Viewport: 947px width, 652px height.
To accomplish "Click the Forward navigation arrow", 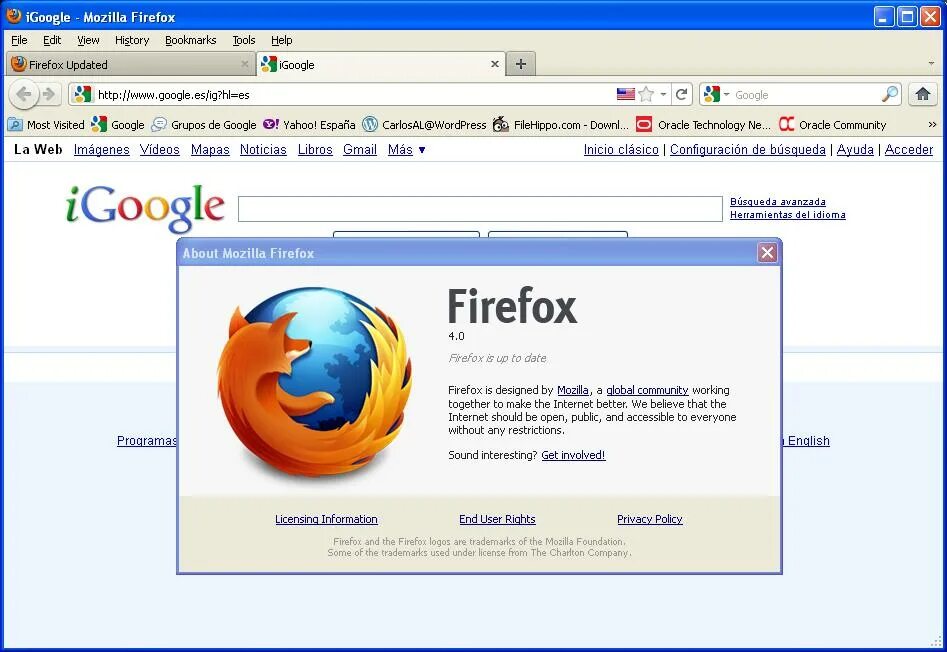I will click(x=50, y=94).
